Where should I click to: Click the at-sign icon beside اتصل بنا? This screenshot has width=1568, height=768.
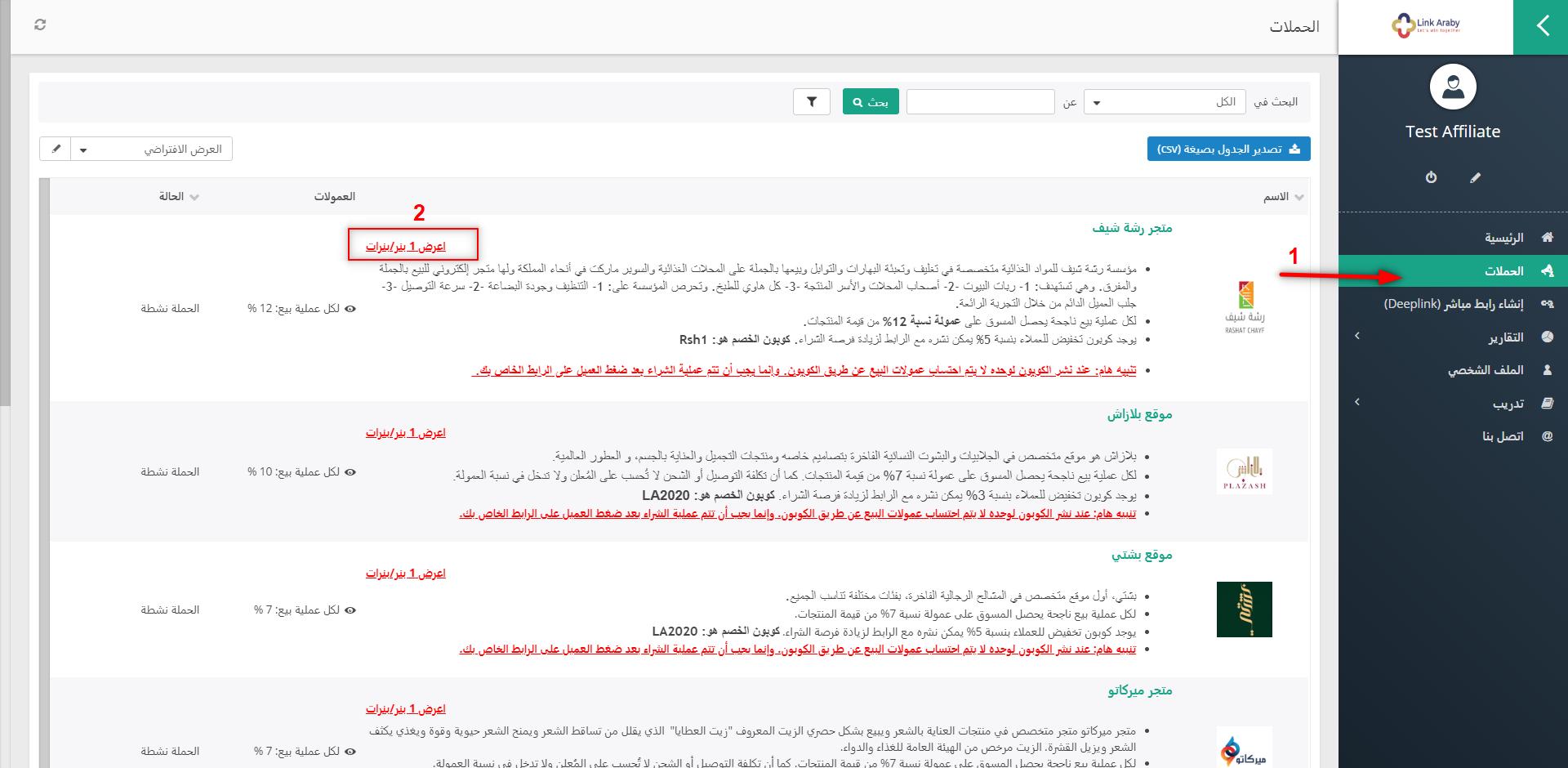(1547, 436)
